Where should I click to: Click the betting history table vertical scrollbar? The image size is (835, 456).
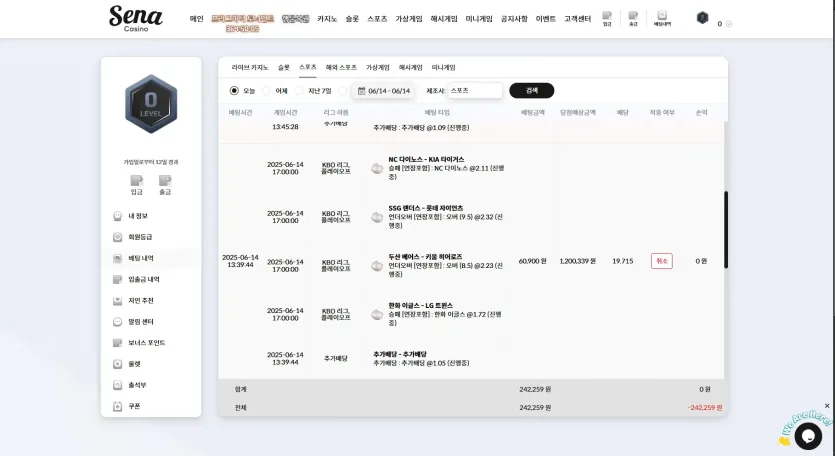726,230
